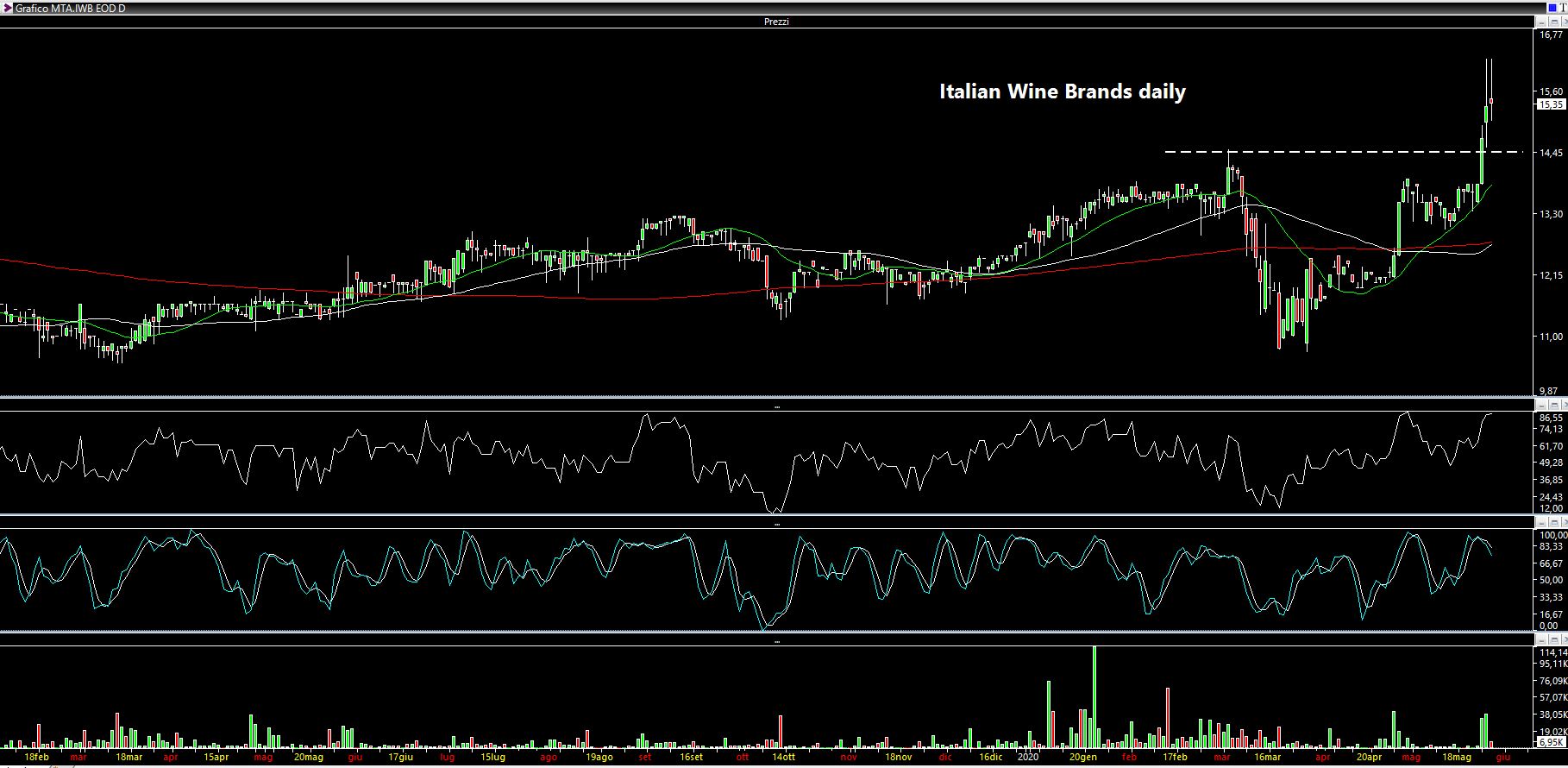Image resolution: width=1568 pixels, height=768 pixels.
Task: Click the 15lug date label
Action: (x=492, y=758)
